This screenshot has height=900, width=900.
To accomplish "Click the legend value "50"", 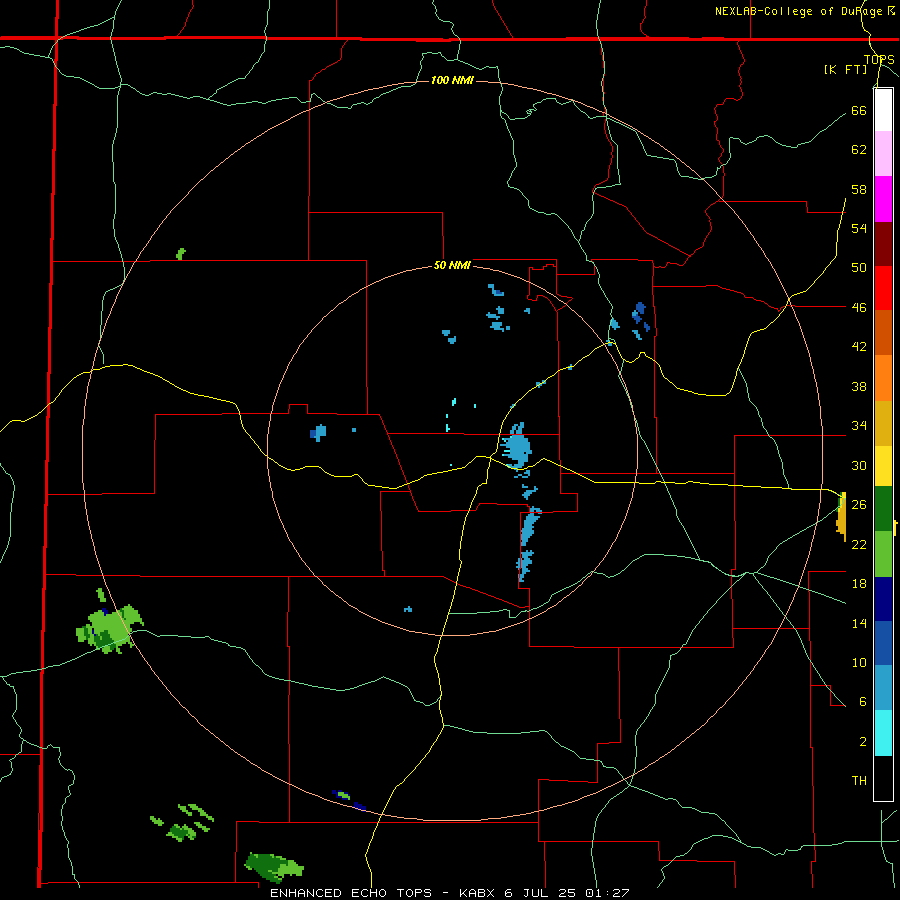I will (859, 267).
